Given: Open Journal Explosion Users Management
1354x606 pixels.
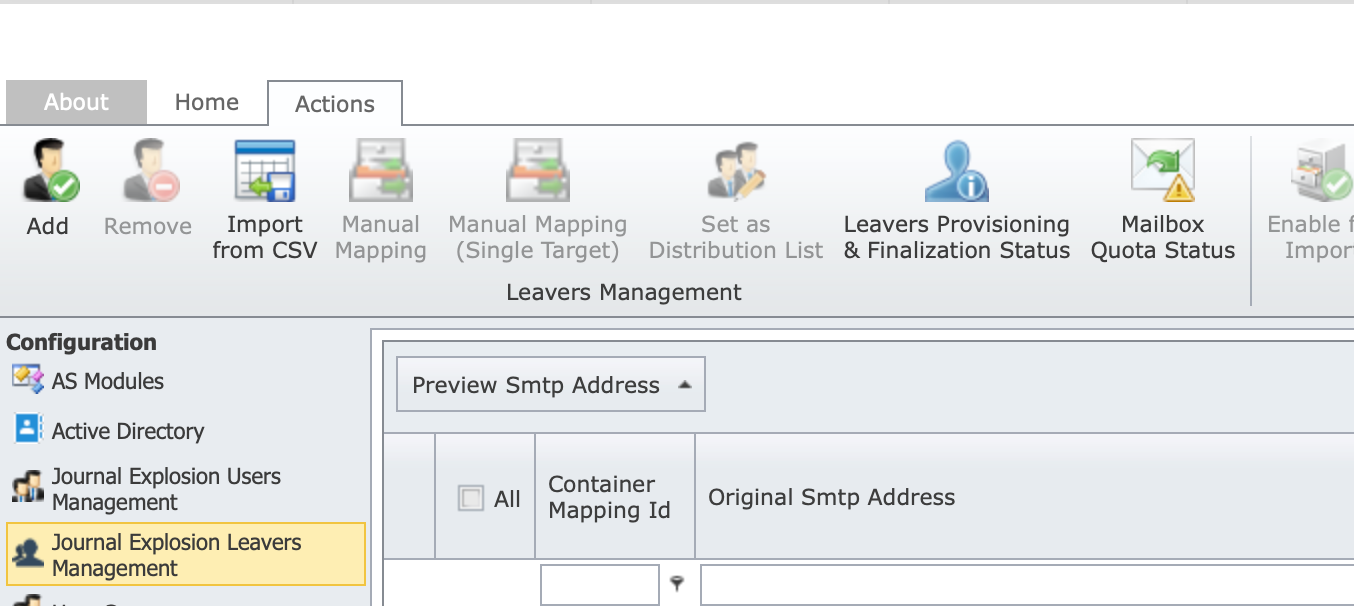Looking at the screenshot, I should [x=166, y=489].
